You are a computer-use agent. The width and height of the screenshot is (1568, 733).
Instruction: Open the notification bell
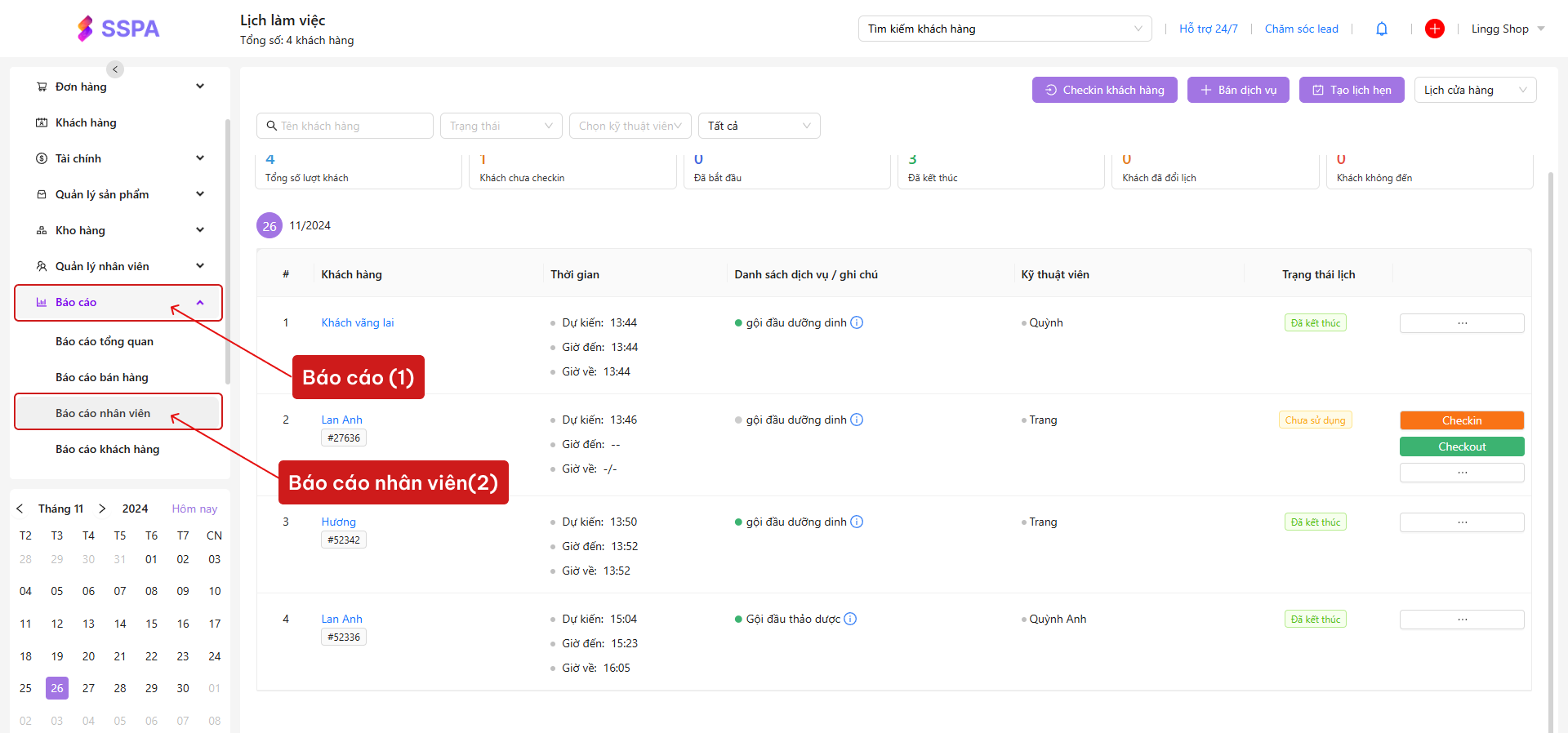[x=1382, y=29]
